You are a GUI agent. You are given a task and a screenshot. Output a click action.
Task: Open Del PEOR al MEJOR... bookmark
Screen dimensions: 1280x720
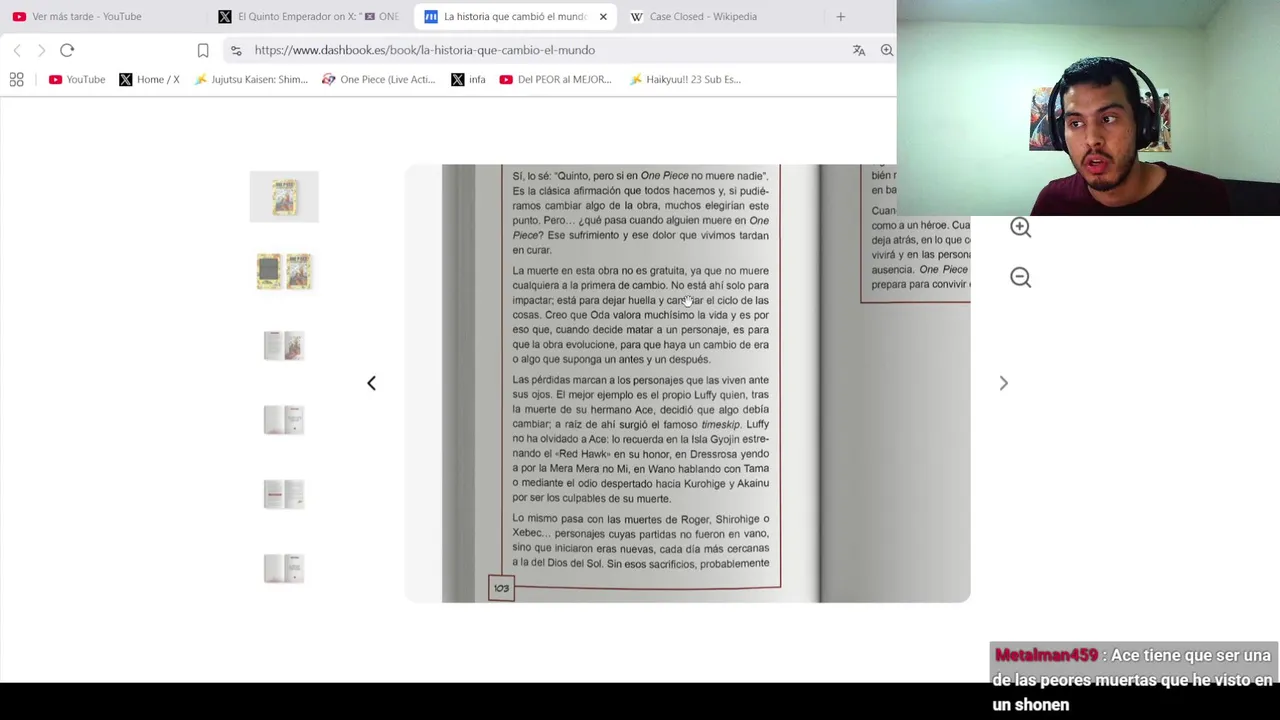555,79
